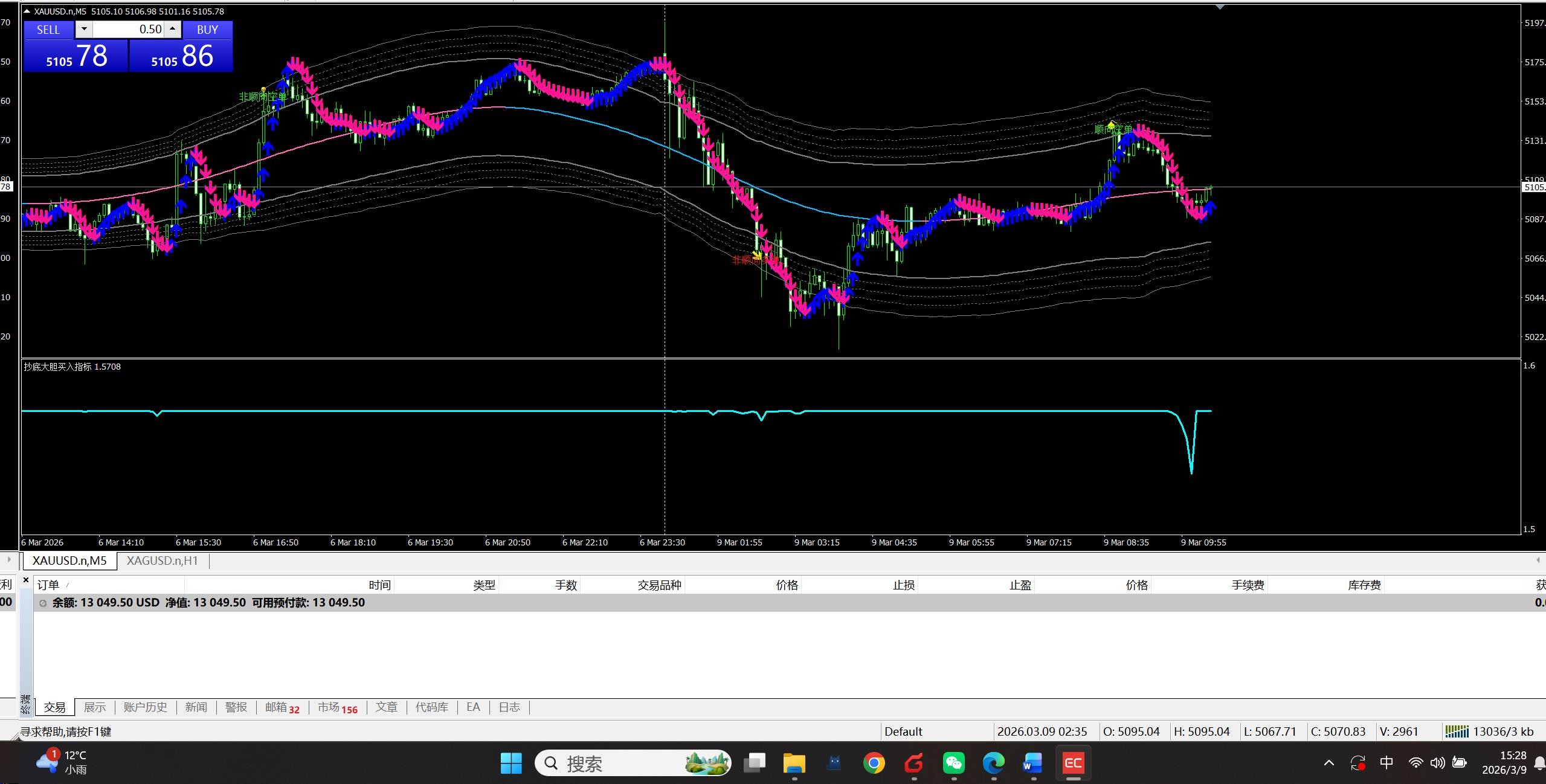Open WeChat from the taskbar
1546x784 pixels.
pos(953,763)
